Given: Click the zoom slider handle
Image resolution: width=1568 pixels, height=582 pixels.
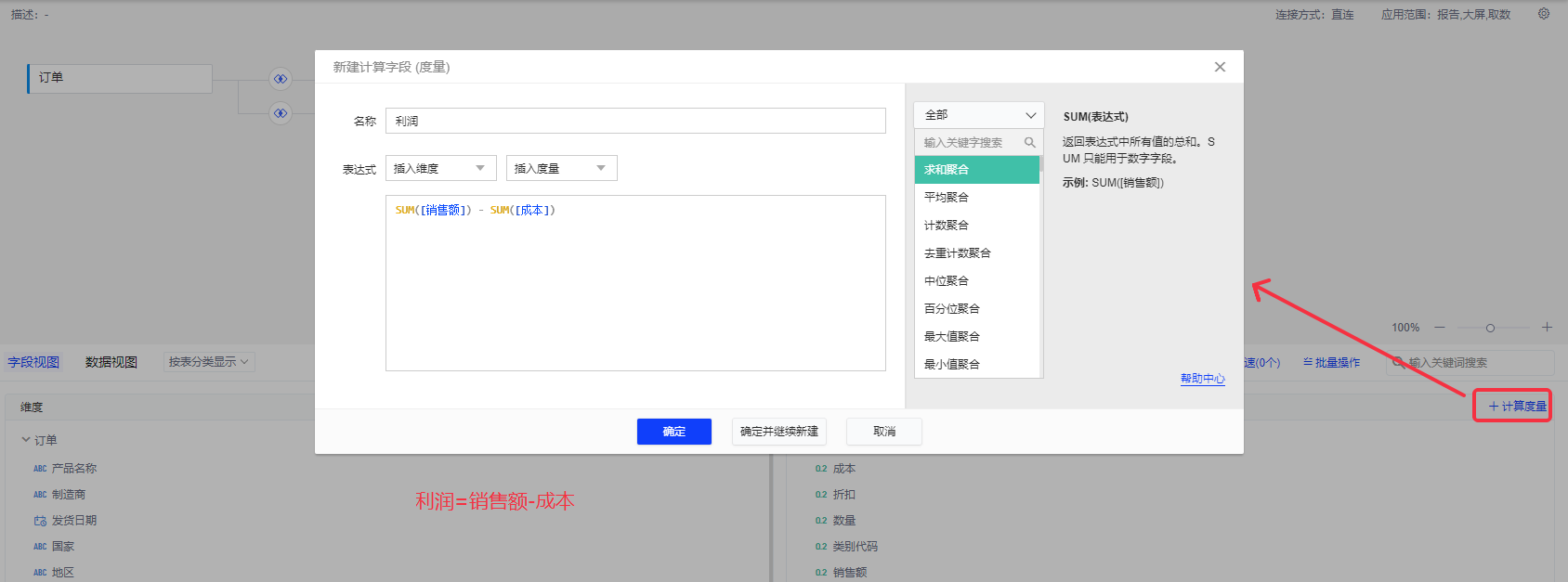Looking at the screenshot, I should click(x=1490, y=328).
